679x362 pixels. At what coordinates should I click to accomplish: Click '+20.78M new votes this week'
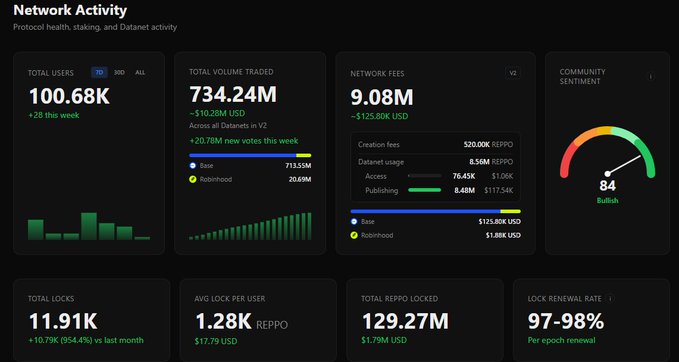[244, 141]
